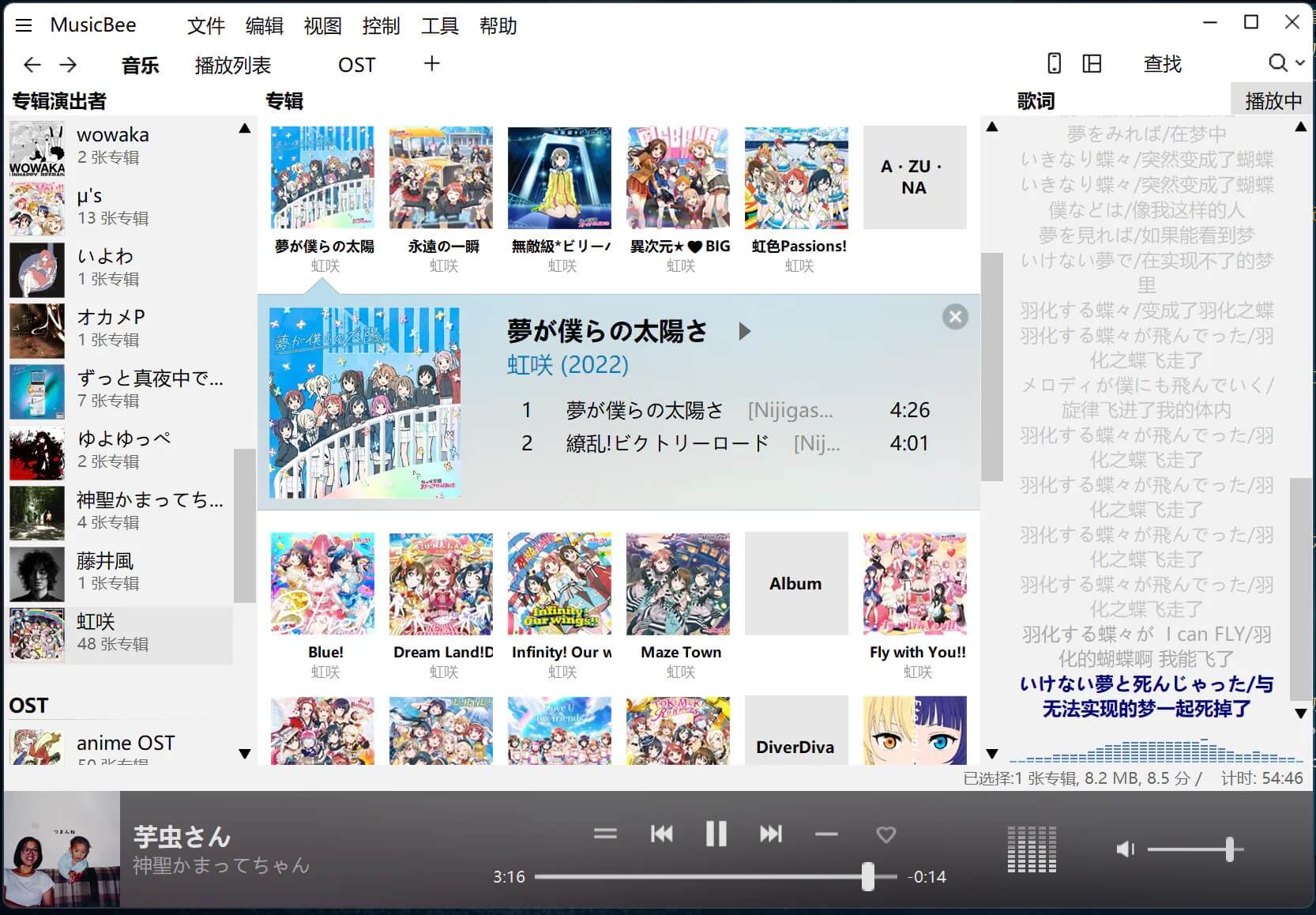
Task: Love the track with the heart icon
Action: [x=886, y=834]
